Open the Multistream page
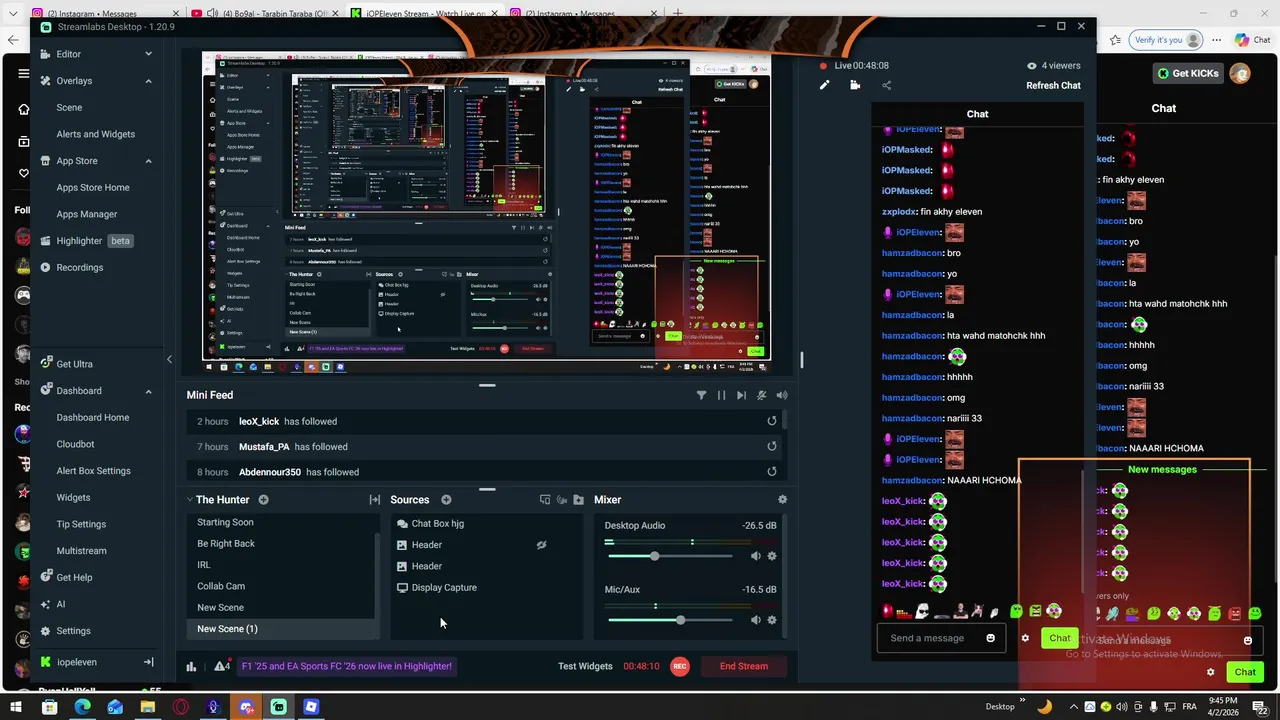This screenshot has height=720, width=1280. coord(81,551)
